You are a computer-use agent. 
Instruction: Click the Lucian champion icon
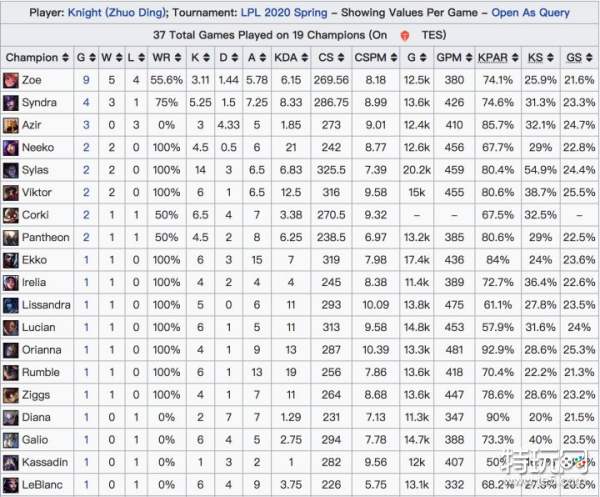pyautogui.click(x=11, y=327)
